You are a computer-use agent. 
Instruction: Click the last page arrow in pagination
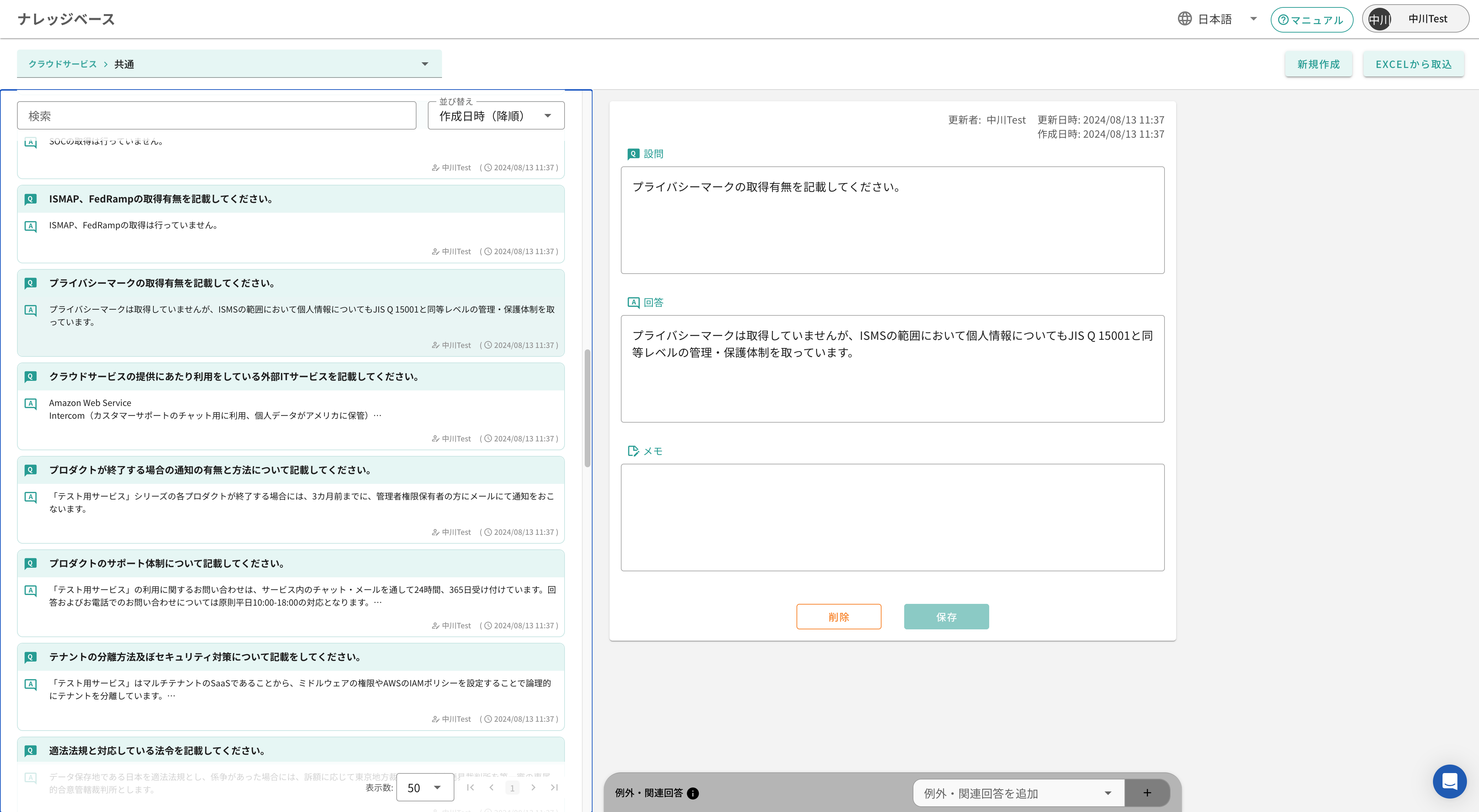(555, 787)
